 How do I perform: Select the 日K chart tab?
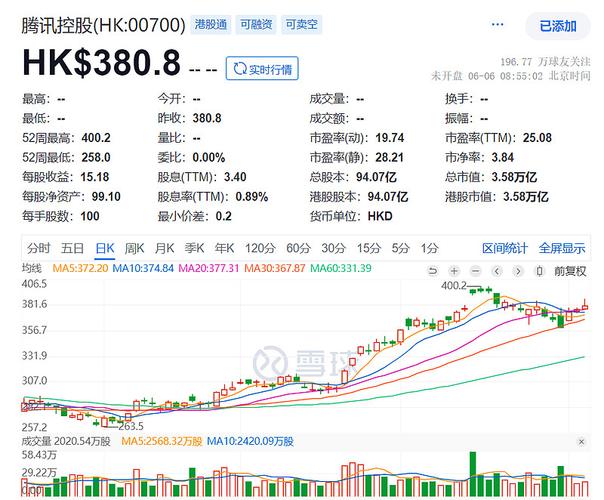point(105,248)
